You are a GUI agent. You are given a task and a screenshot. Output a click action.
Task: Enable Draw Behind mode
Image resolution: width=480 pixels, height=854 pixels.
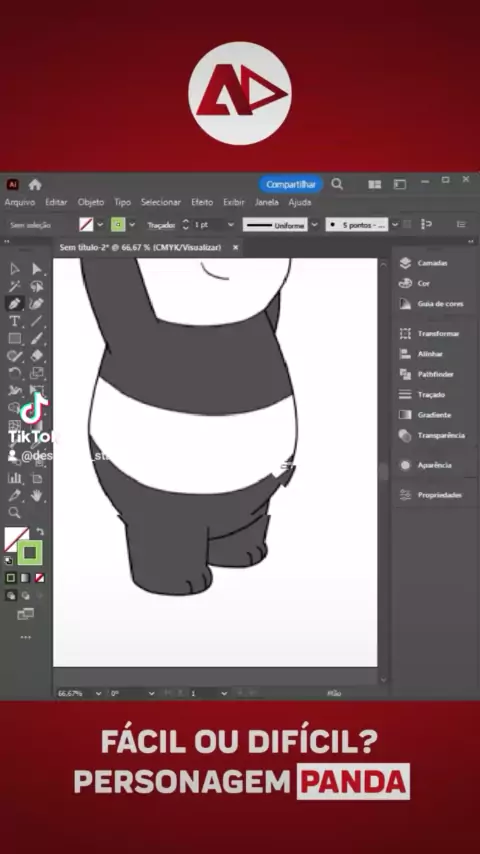point(26,596)
